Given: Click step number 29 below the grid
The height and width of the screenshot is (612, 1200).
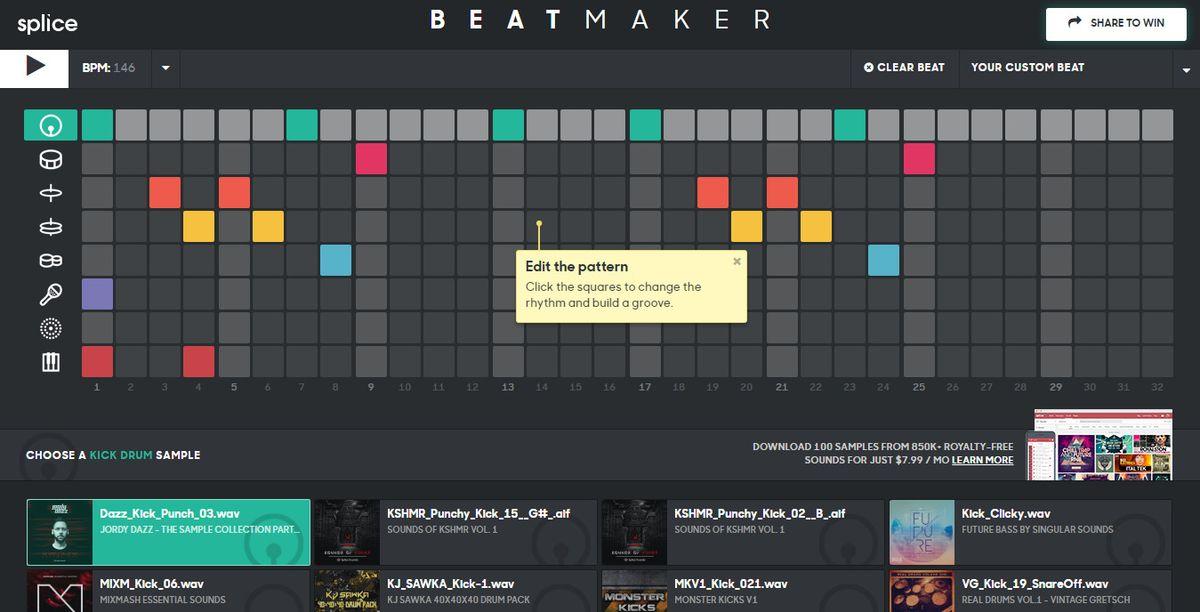Looking at the screenshot, I should 1056,387.
